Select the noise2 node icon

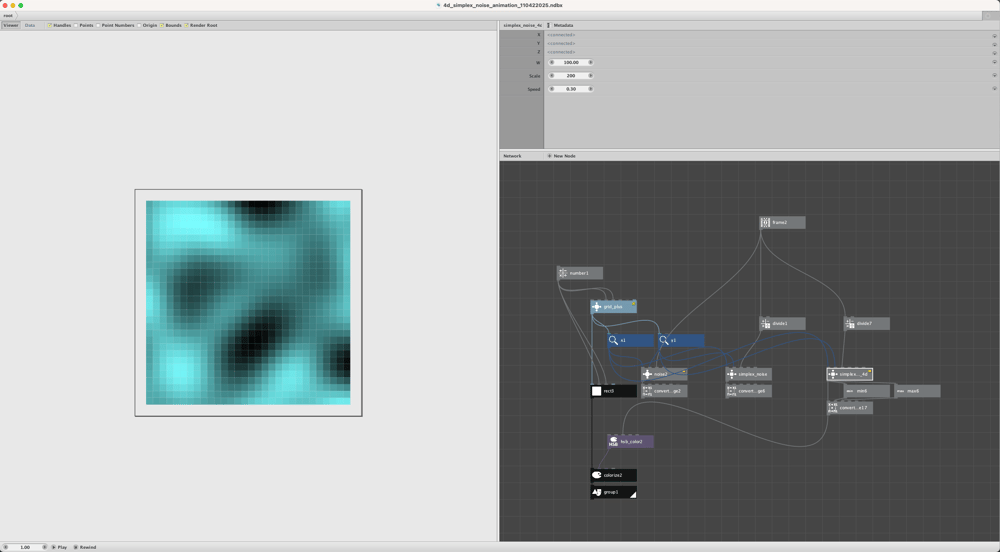(647, 374)
